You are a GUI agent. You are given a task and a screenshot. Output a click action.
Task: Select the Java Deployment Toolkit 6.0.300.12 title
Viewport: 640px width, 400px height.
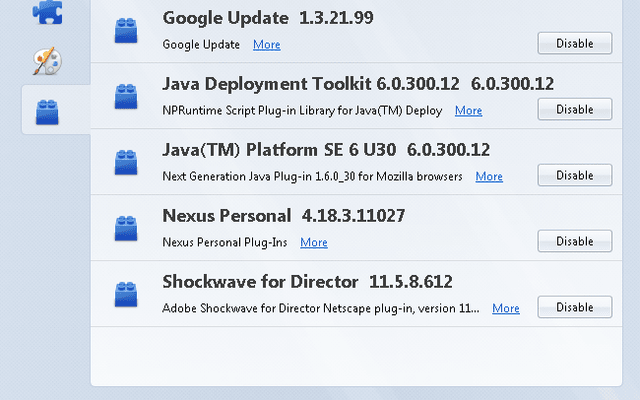click(358, 84)
